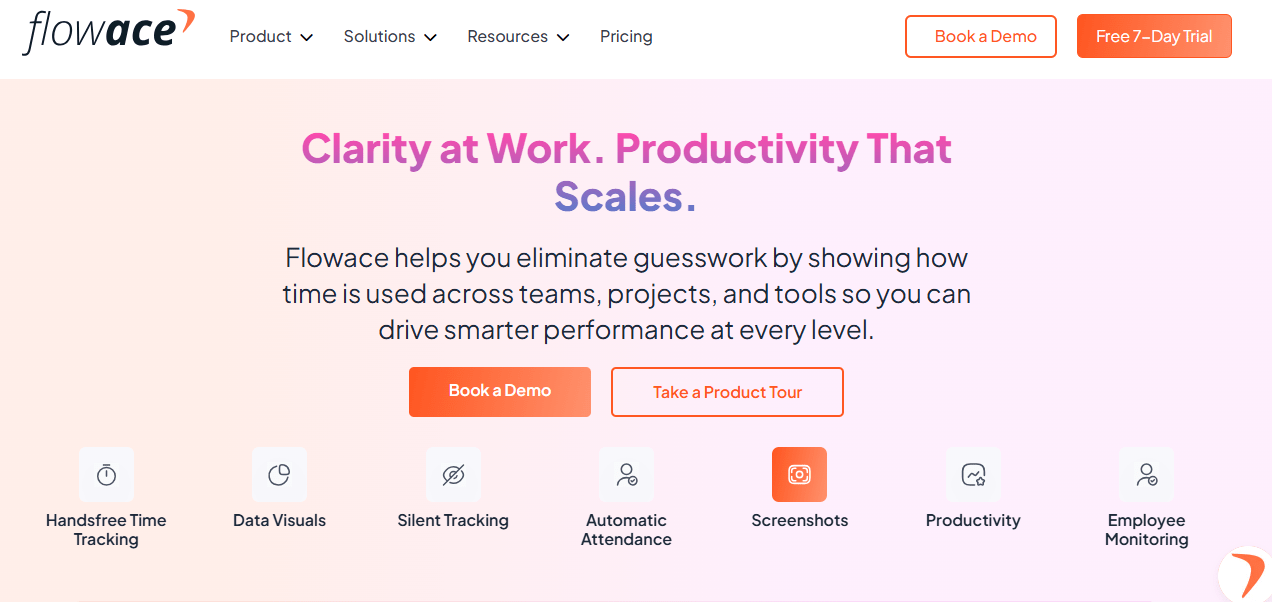
Task: Click the outlined Book a Demo header button
Action: tap(980, 37)
